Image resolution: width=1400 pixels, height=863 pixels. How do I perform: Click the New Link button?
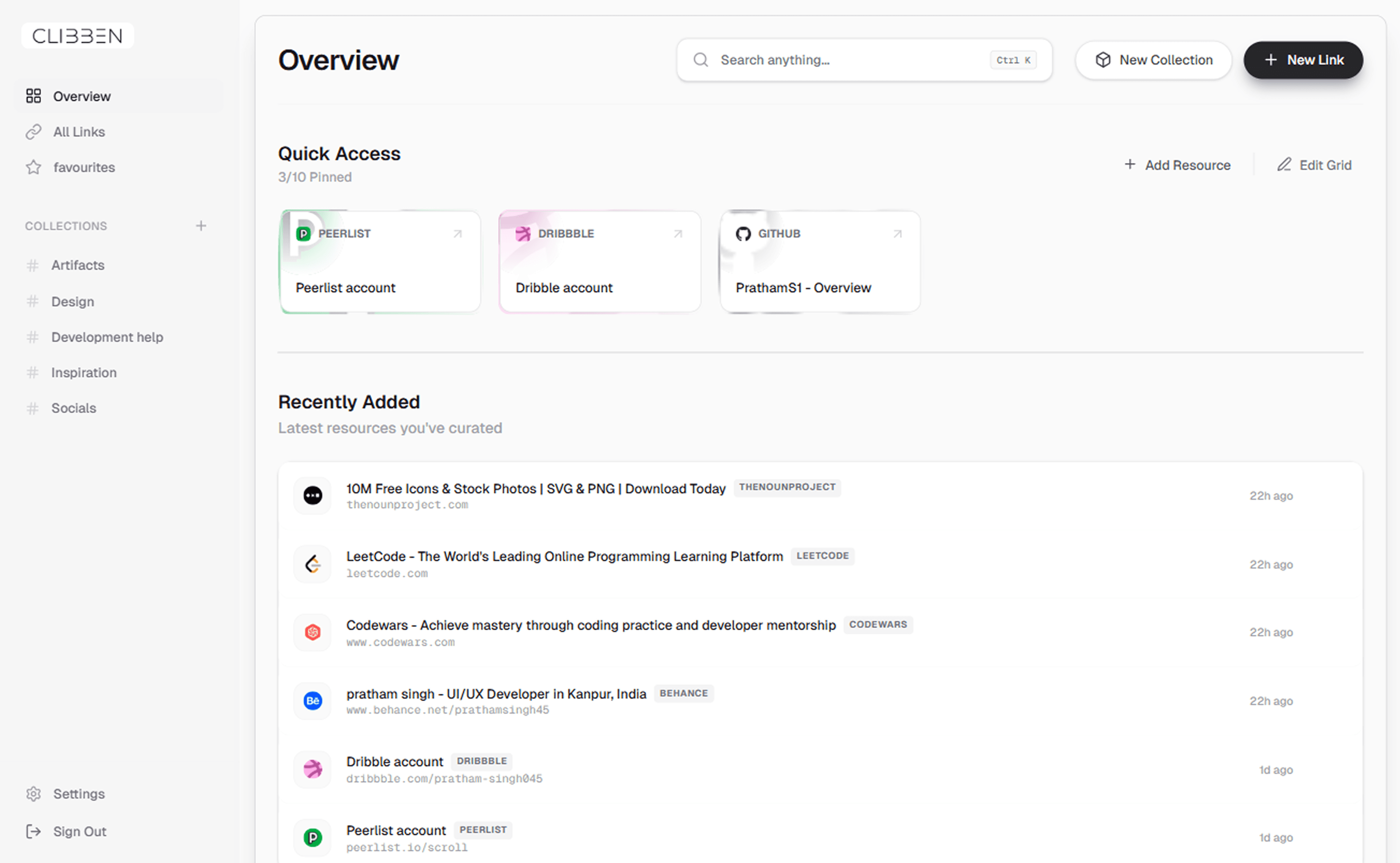click(x=1303, y=60)
